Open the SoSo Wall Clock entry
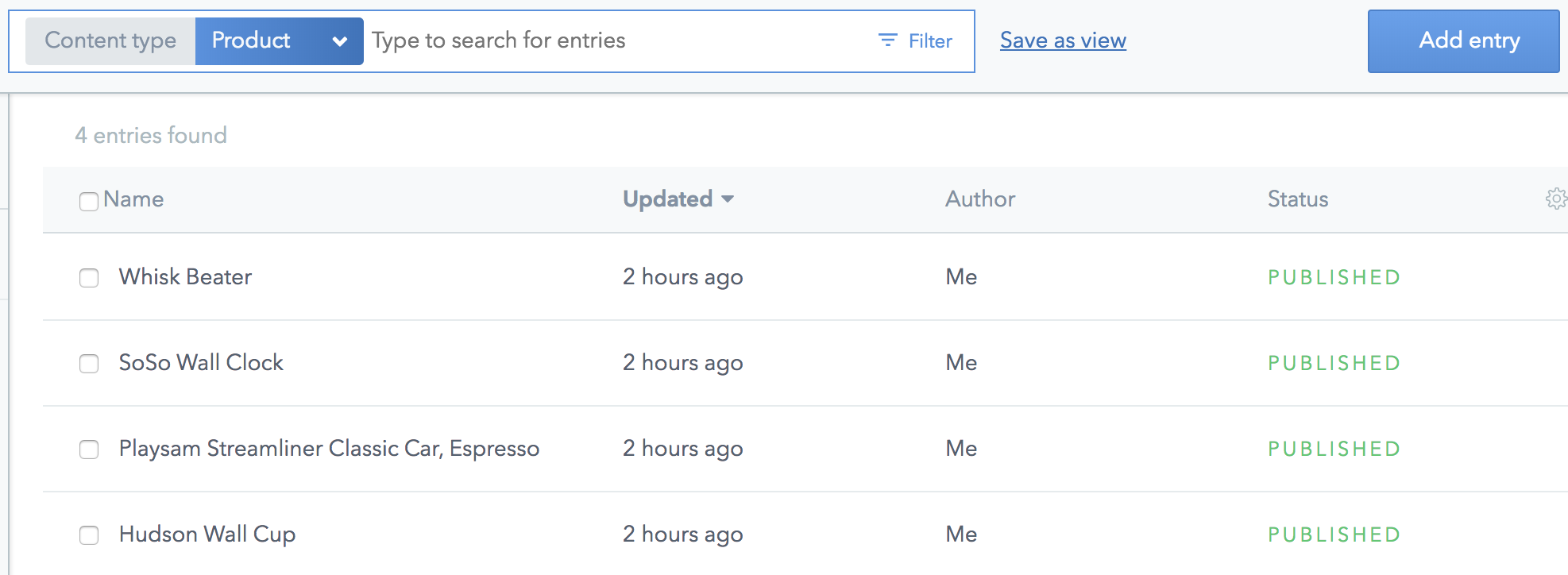This screenshot has width=1568, height=575. 201,363
